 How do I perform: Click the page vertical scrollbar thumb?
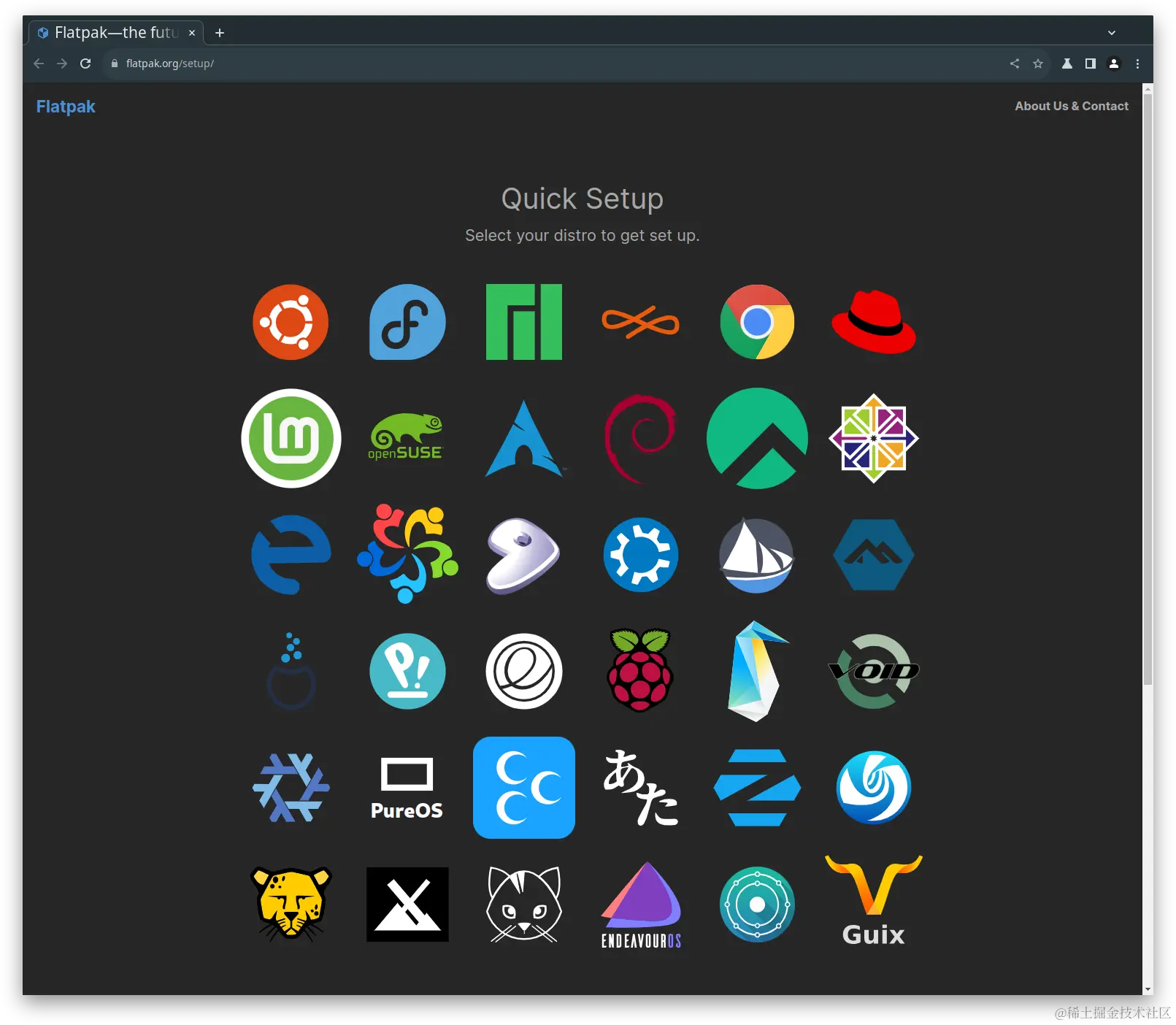[x=1148, y=390]
